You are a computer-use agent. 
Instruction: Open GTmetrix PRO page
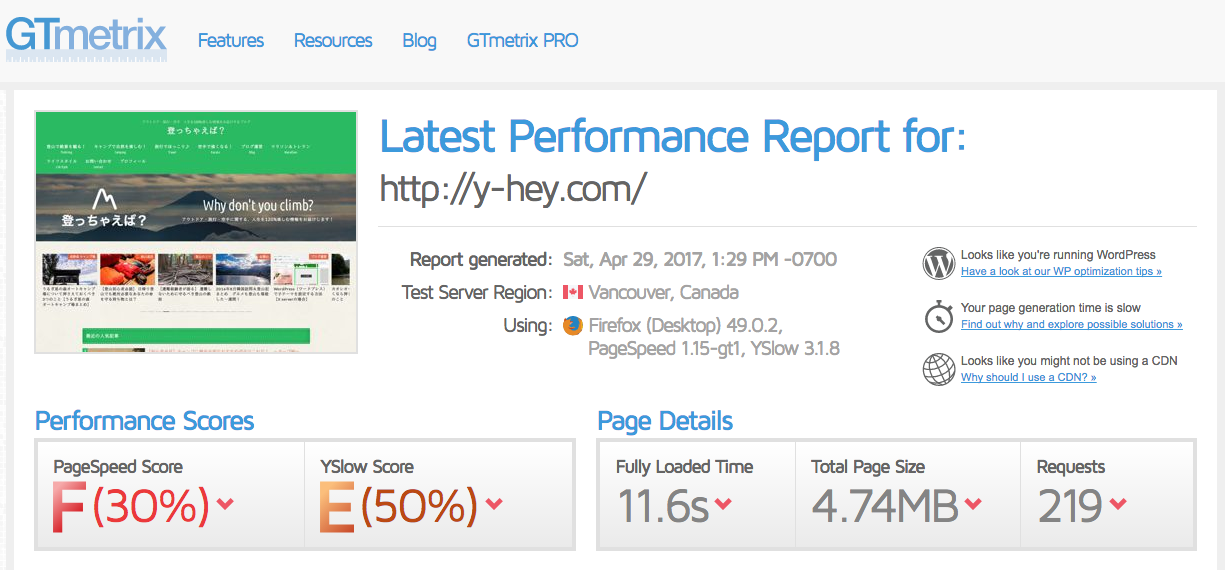522,41
